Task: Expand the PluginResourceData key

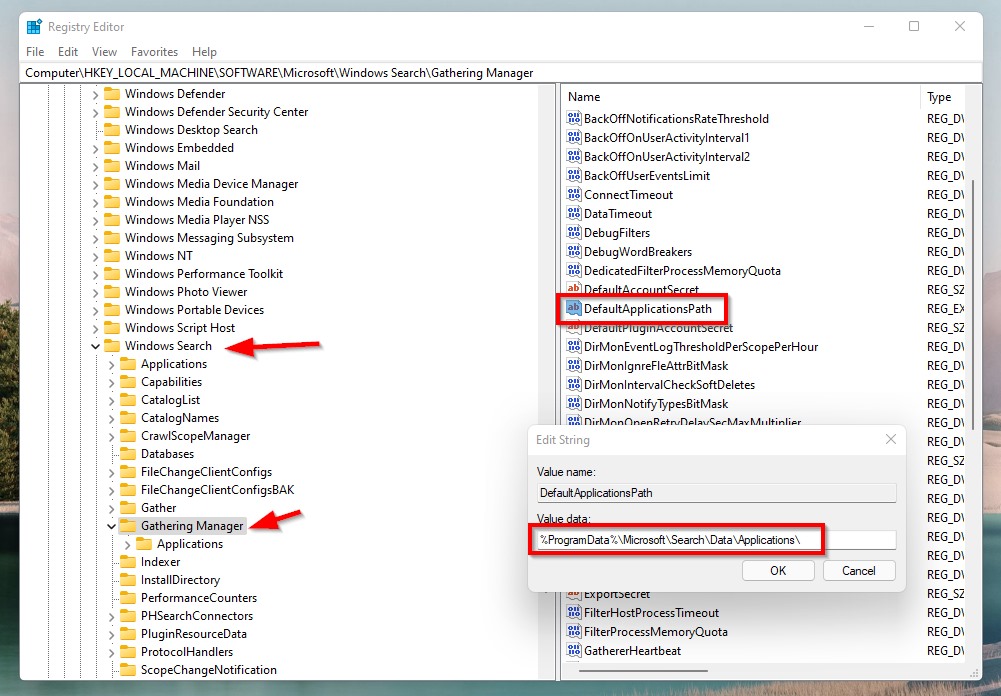Action: tap(112, 634)
